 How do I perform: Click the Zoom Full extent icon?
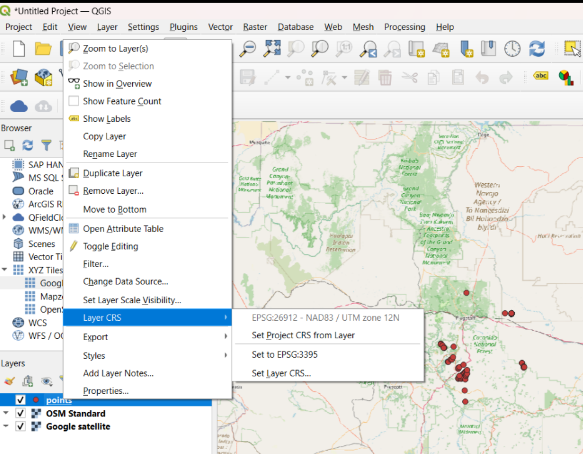pyautogui.click(x=272, y=49)
